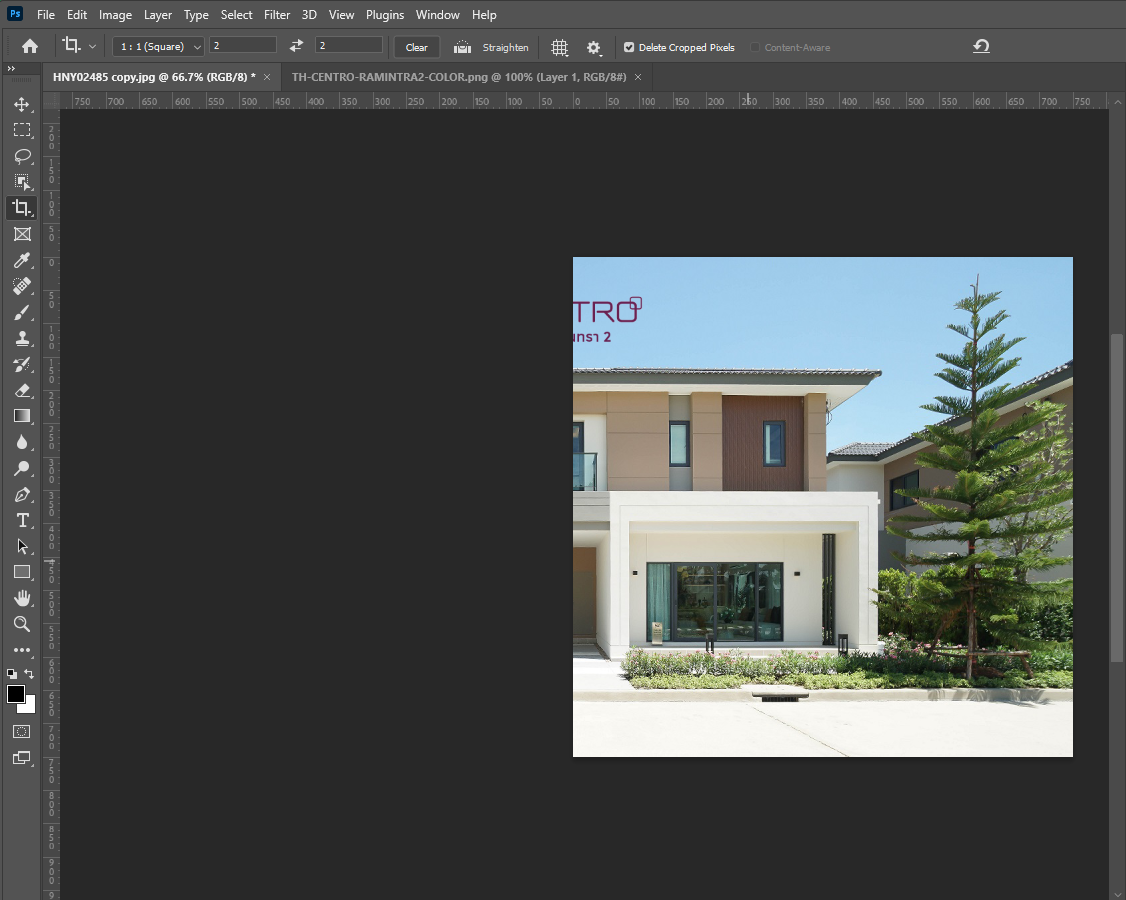Open additional crop settings gear

tap(594, 47)
